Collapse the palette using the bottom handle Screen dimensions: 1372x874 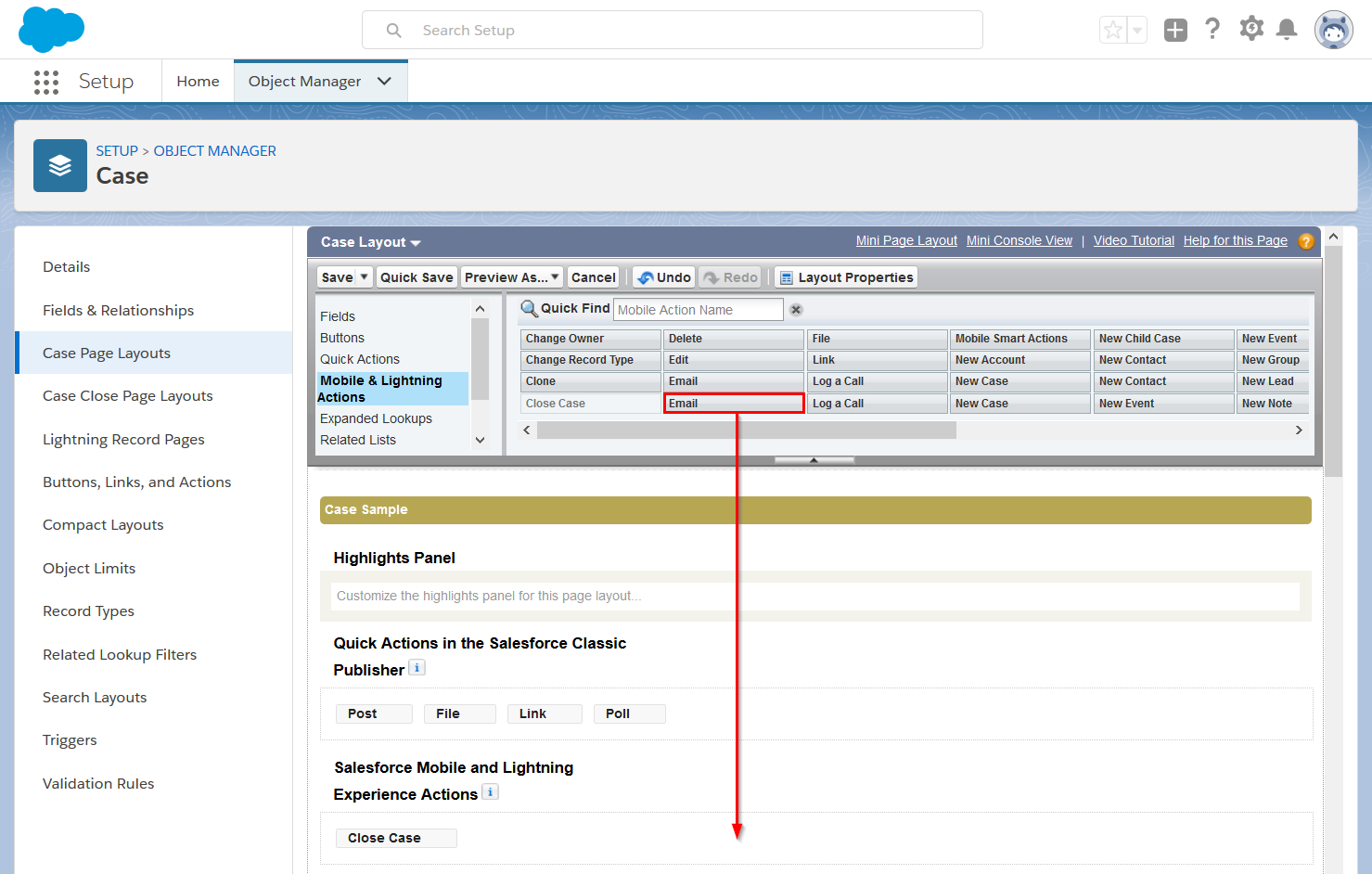pos(814,460)
